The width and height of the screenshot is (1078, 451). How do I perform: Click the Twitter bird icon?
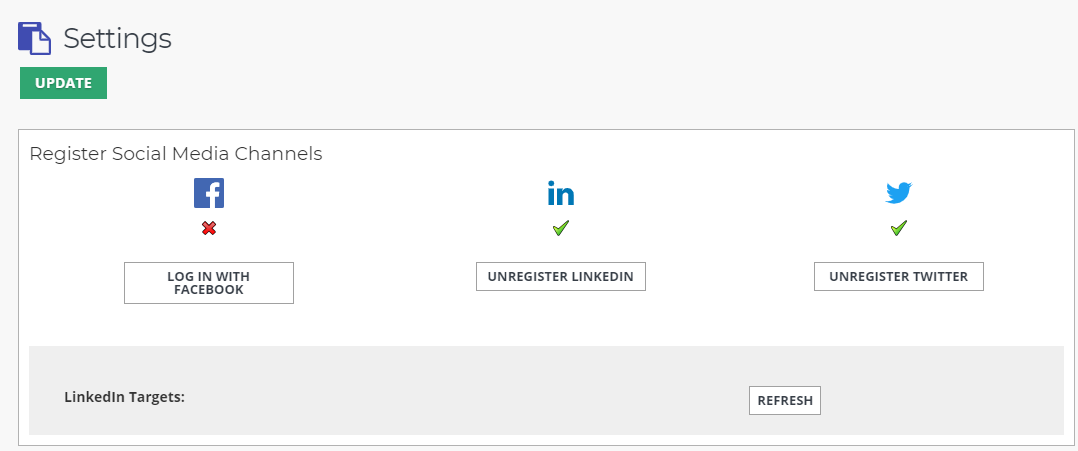(x=899, y=193)
